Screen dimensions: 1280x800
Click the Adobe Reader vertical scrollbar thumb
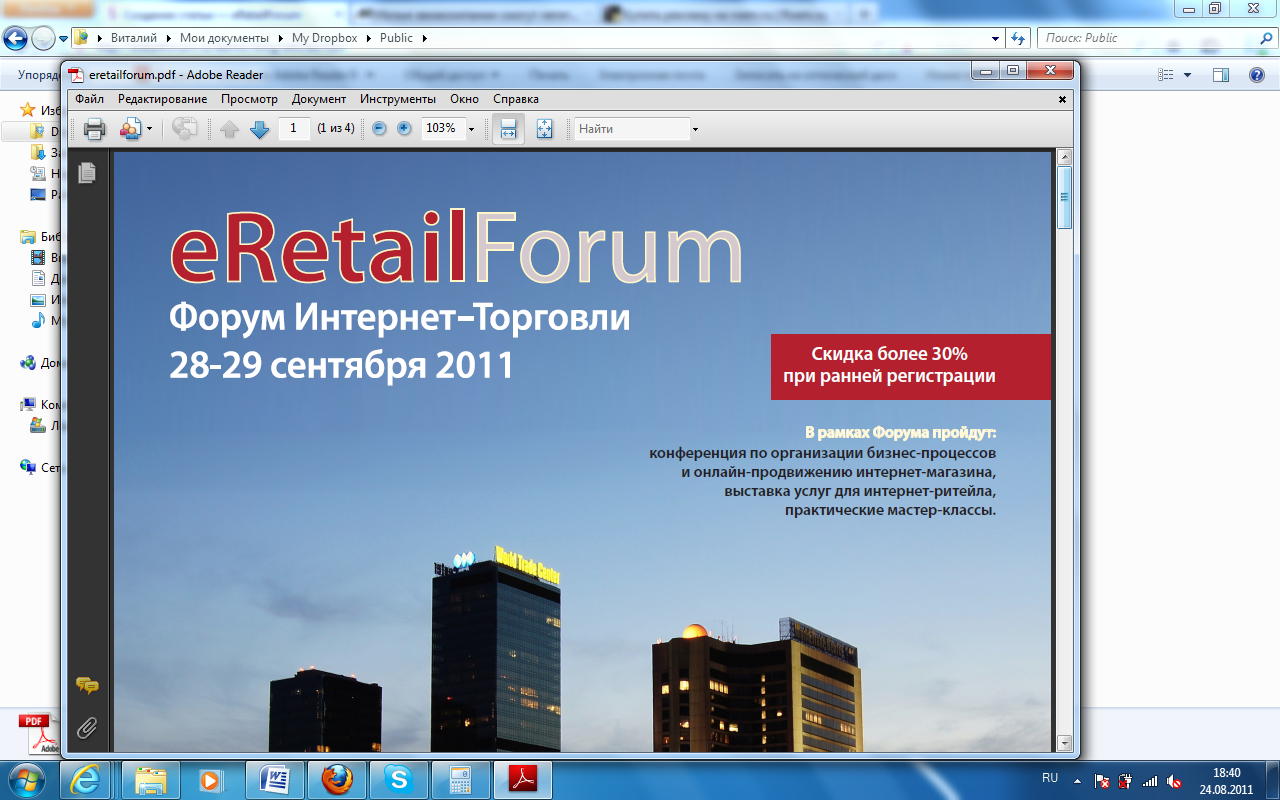pos(1065,197)
